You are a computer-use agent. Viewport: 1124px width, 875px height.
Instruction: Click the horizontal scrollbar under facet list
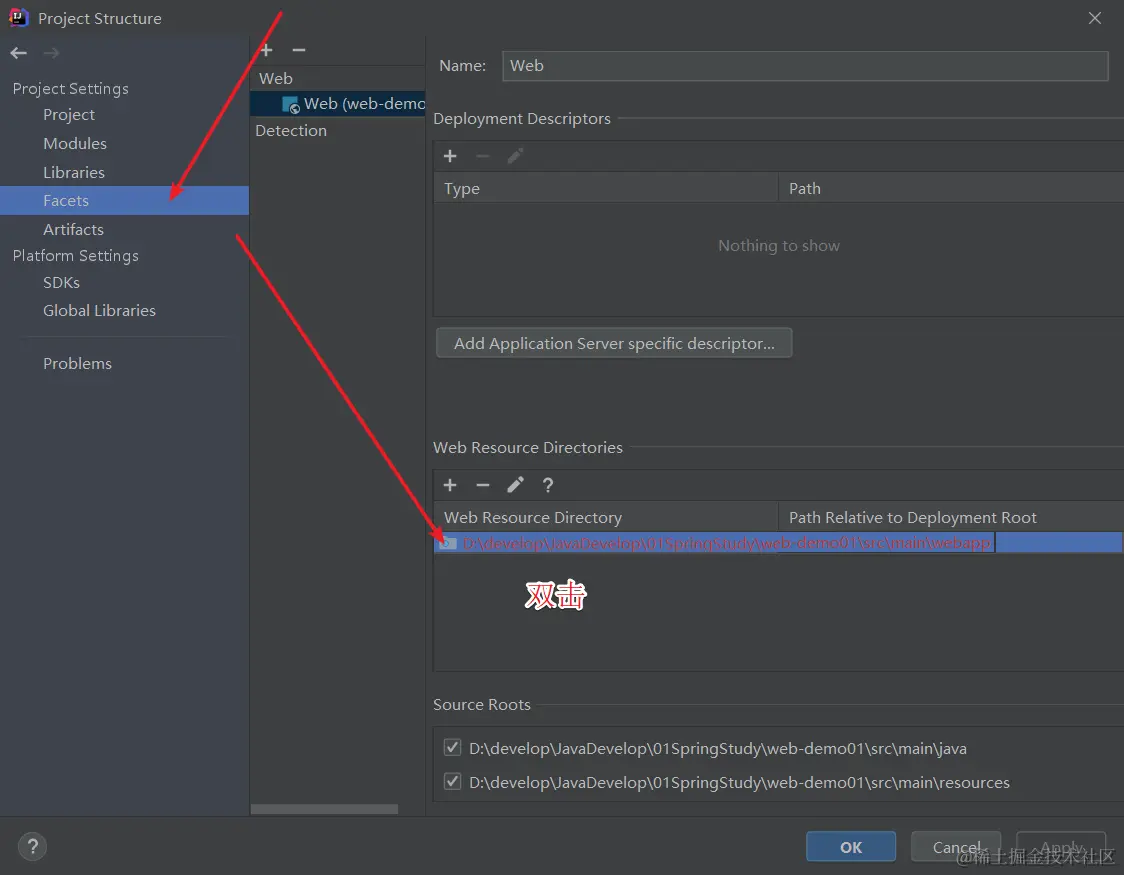[324, 809]
